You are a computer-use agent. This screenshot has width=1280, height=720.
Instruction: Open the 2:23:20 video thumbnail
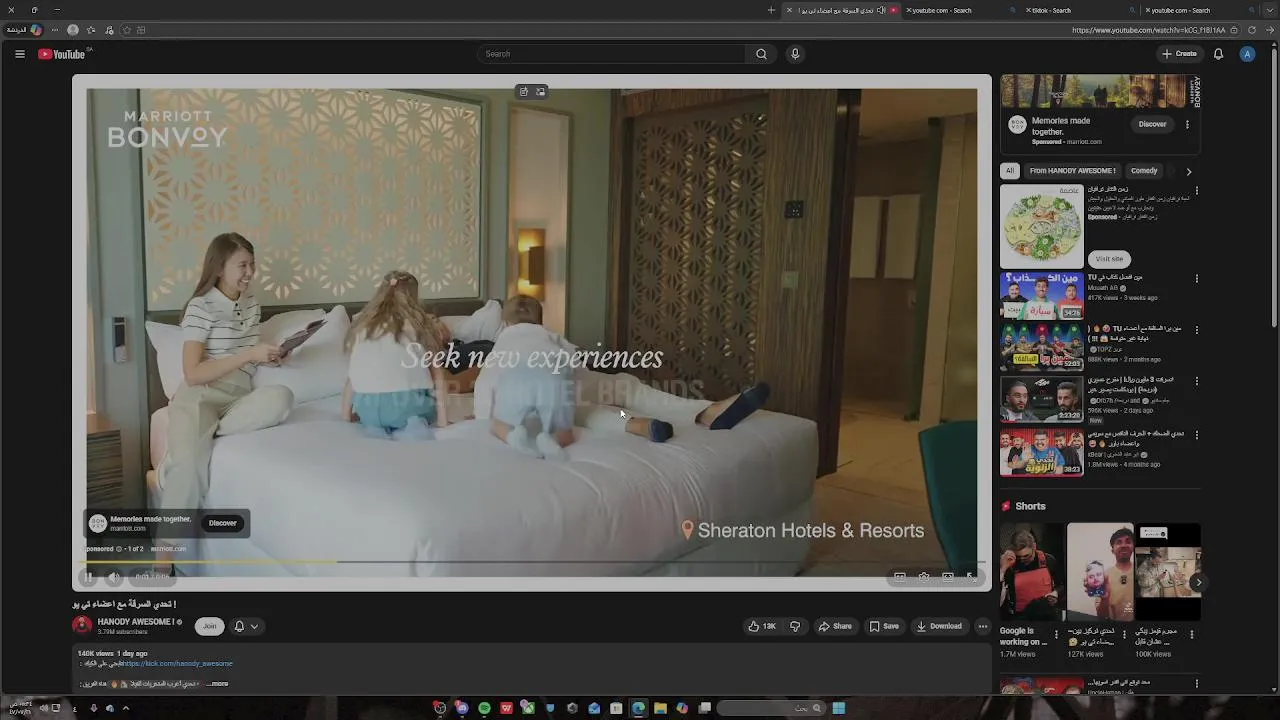(1041, 400)
